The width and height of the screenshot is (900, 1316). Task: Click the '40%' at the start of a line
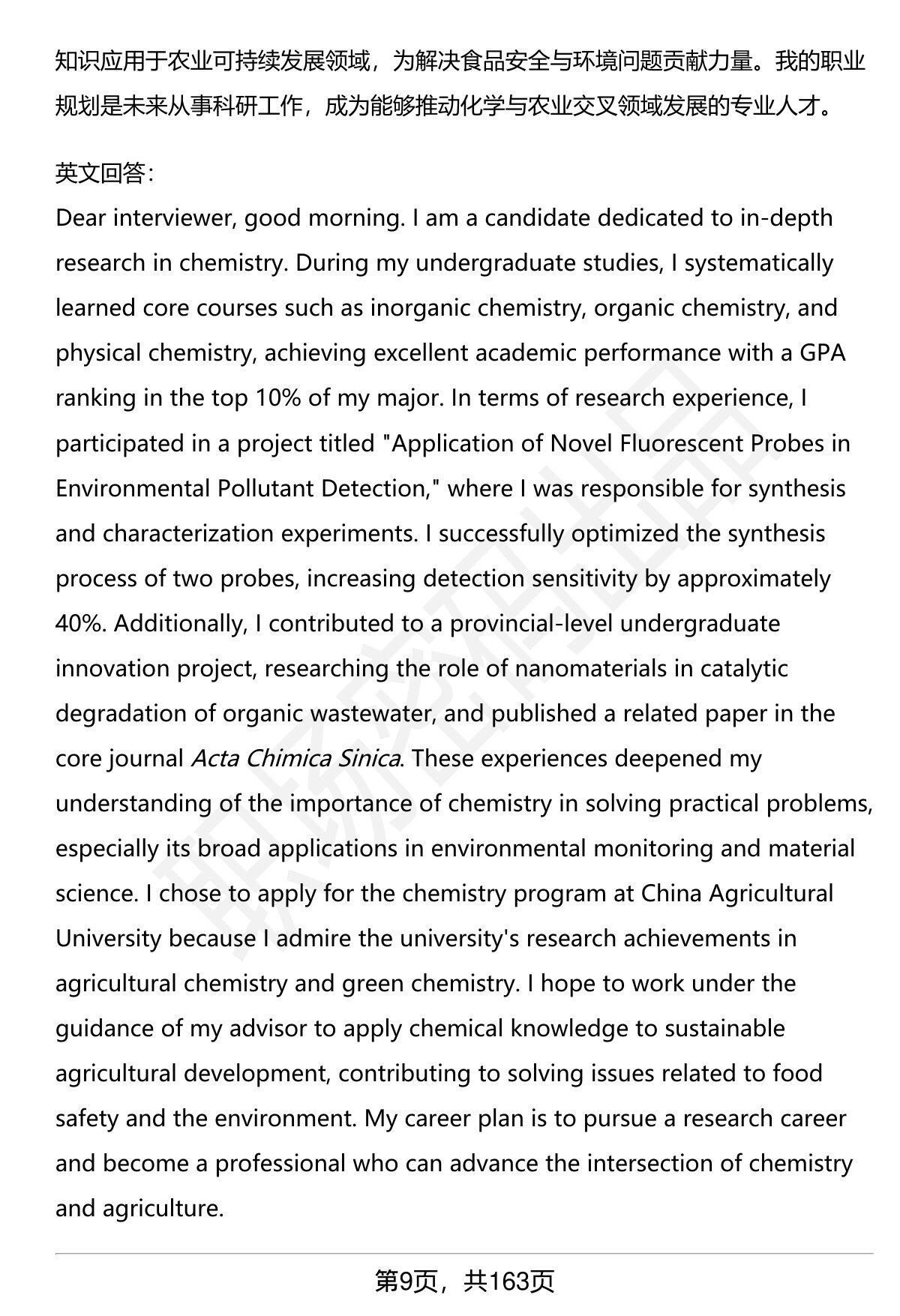coord(77,623)
